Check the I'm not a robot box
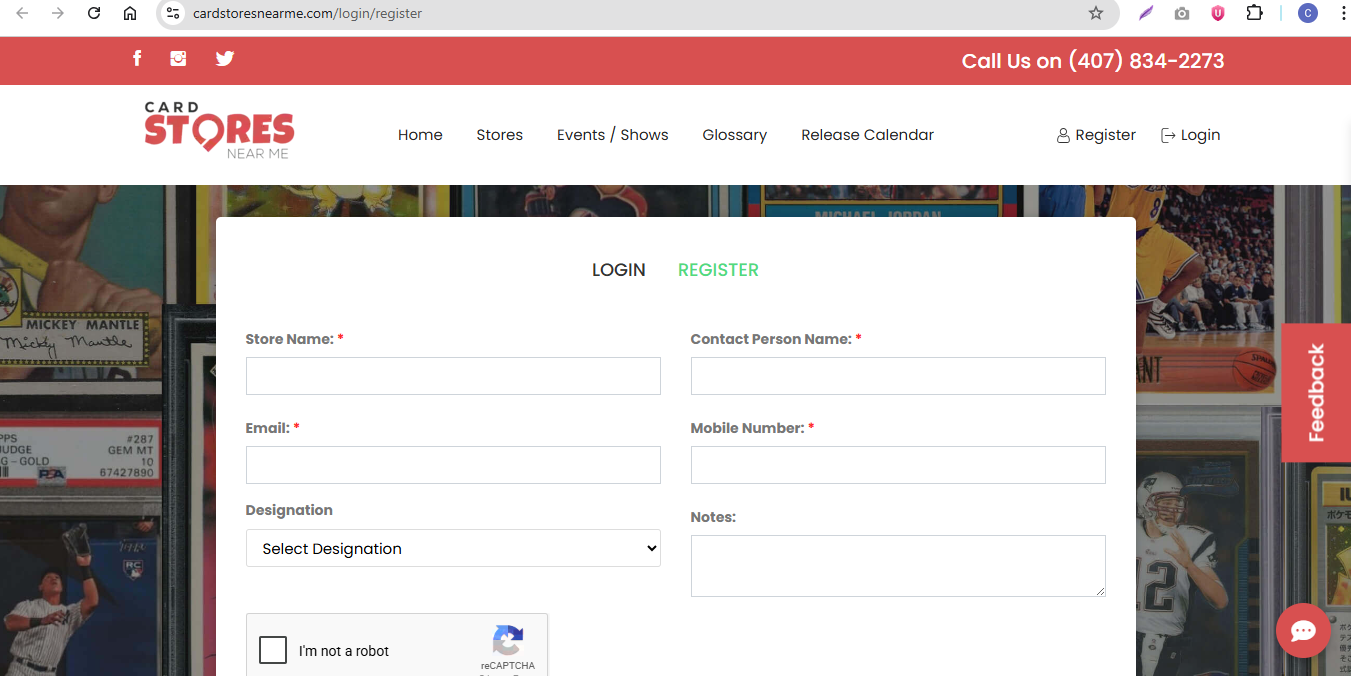 [x=273, y=650]
